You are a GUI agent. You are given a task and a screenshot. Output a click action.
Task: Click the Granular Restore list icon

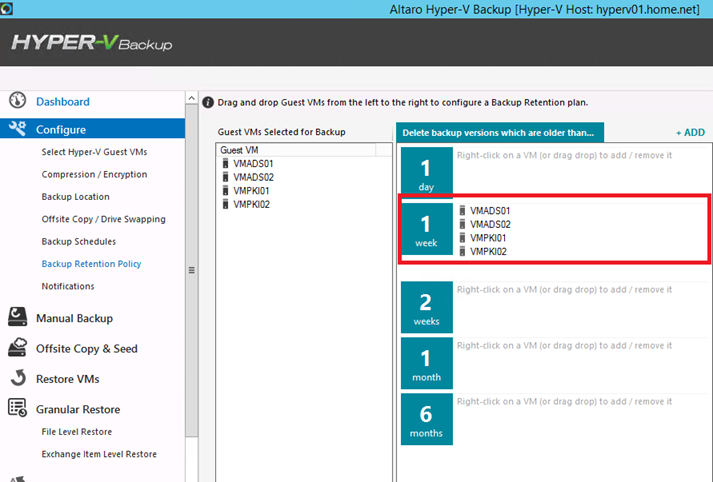pos(17,407)
